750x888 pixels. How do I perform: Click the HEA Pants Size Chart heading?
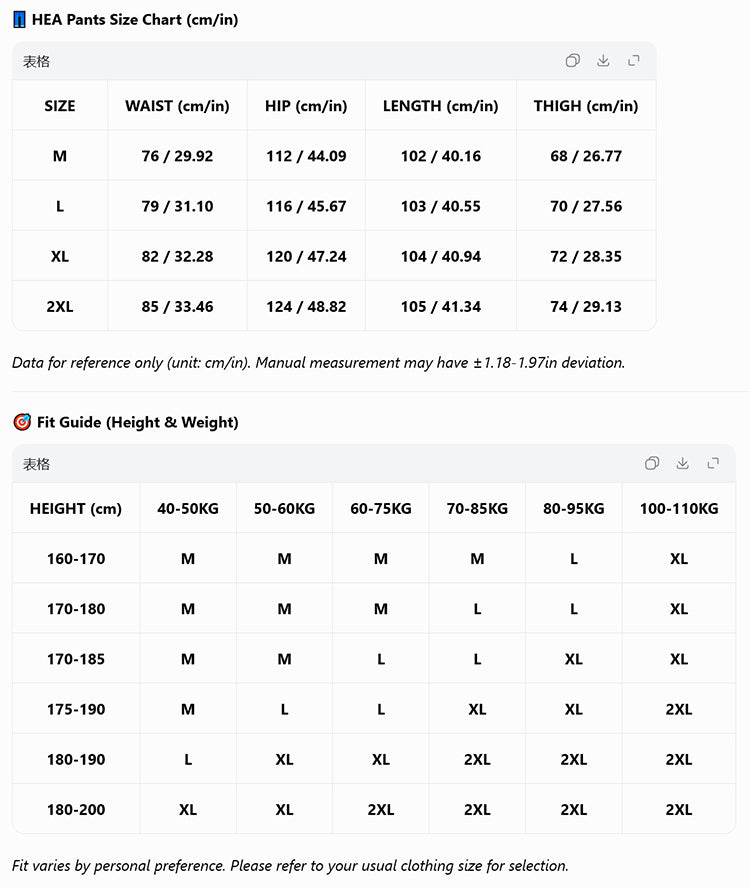[135, 19]
